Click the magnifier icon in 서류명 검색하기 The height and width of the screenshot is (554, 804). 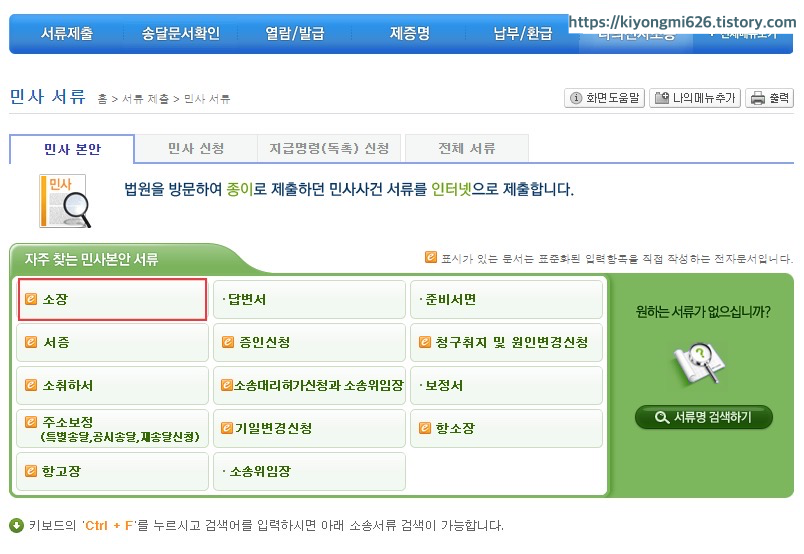pos(662,418)
